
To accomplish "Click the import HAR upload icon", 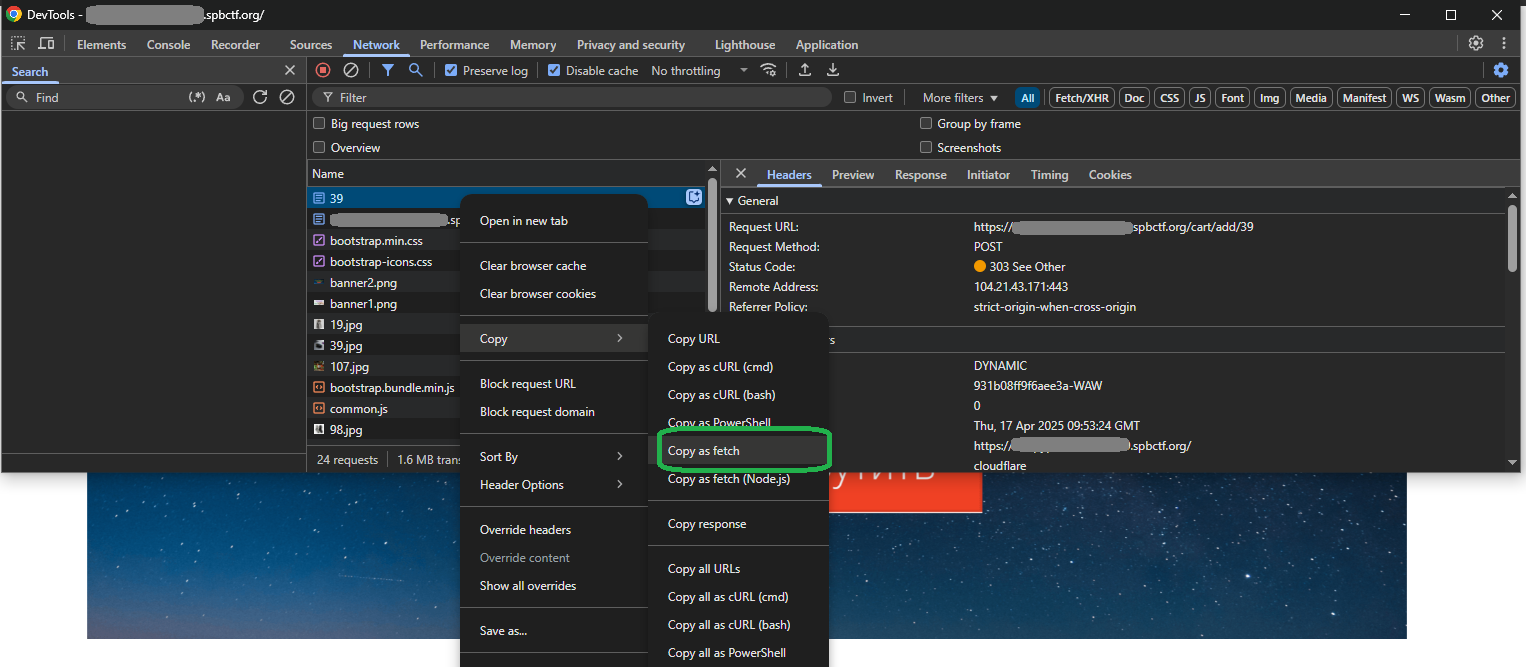I will tap(804, 70).
